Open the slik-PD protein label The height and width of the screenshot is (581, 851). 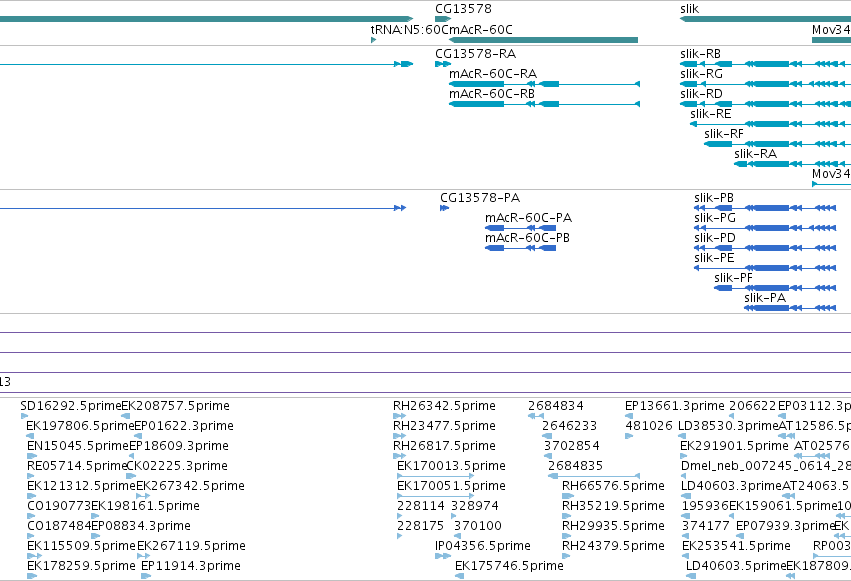(x=715, y=238)
